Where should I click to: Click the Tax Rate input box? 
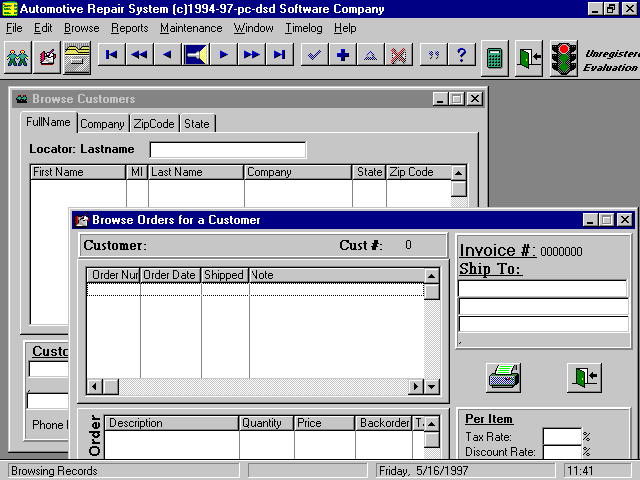561,437
